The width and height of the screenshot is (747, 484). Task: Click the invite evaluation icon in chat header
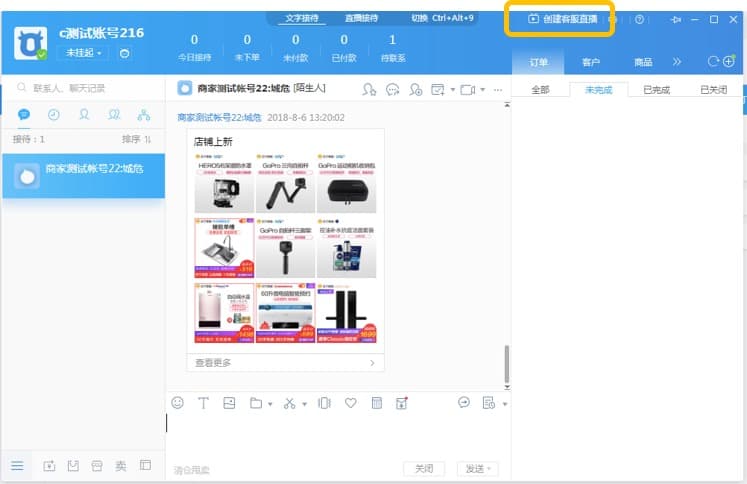click(437, 89)
